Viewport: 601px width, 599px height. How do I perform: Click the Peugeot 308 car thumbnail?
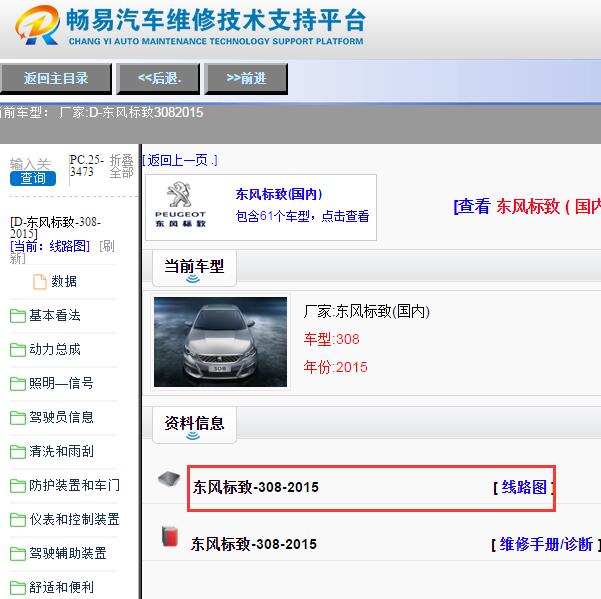pos(220,342)
